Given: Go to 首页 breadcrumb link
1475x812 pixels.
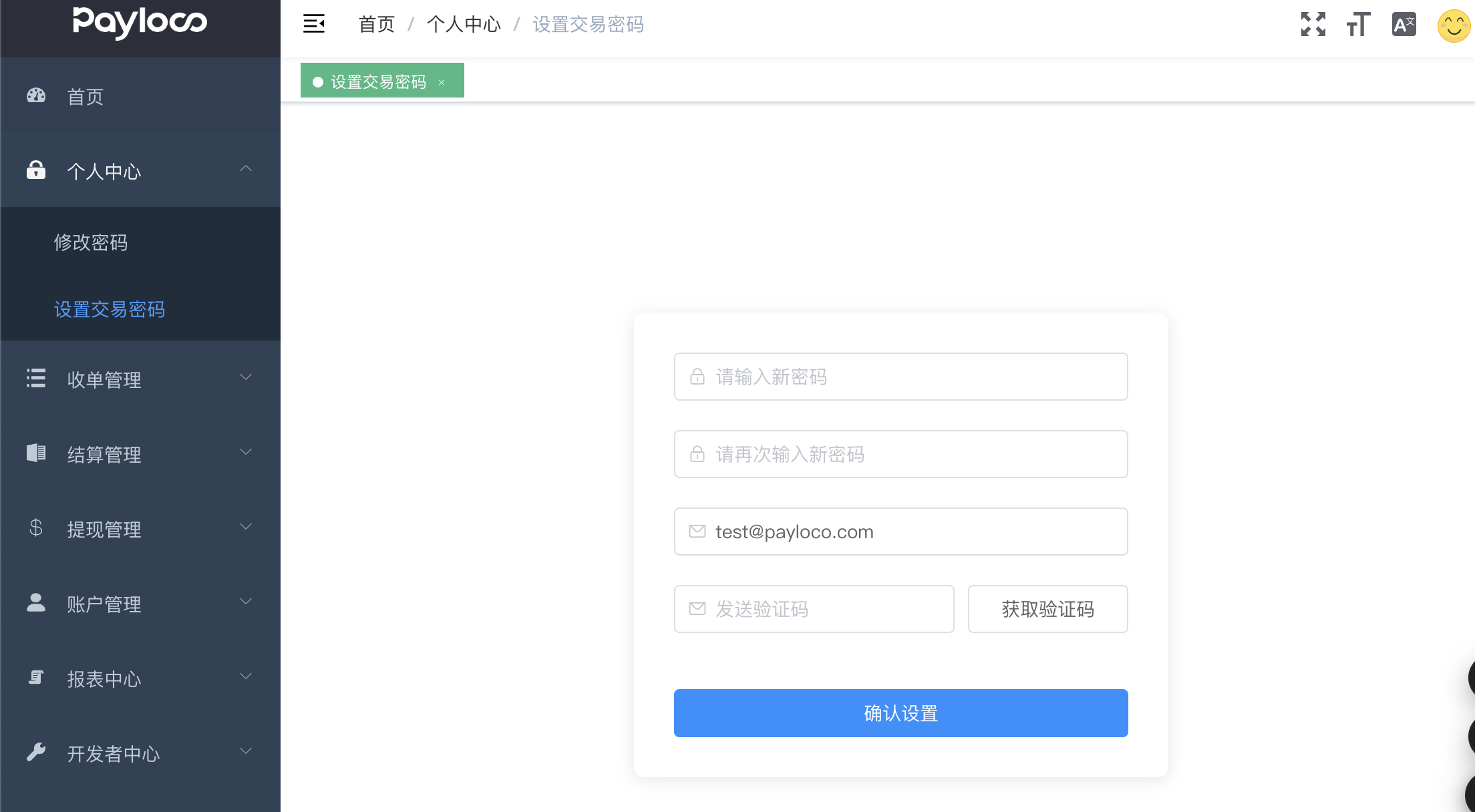Looking at the screenshot, I should (x=377, y=25).
